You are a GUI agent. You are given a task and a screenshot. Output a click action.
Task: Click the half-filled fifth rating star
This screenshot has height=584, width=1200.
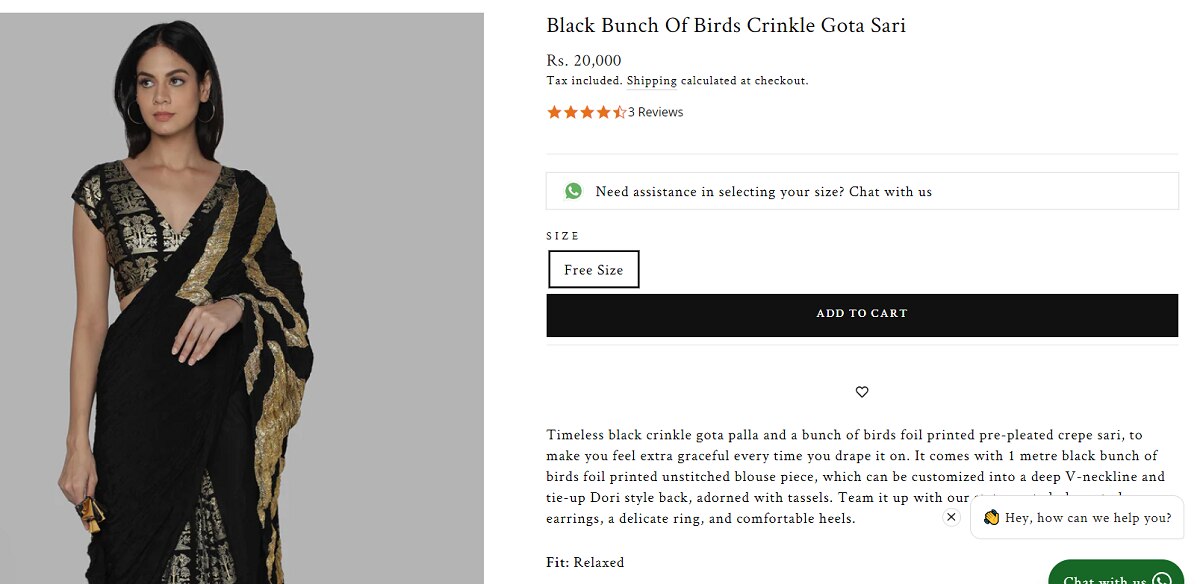pyautogui.click(x=619, y=112)
